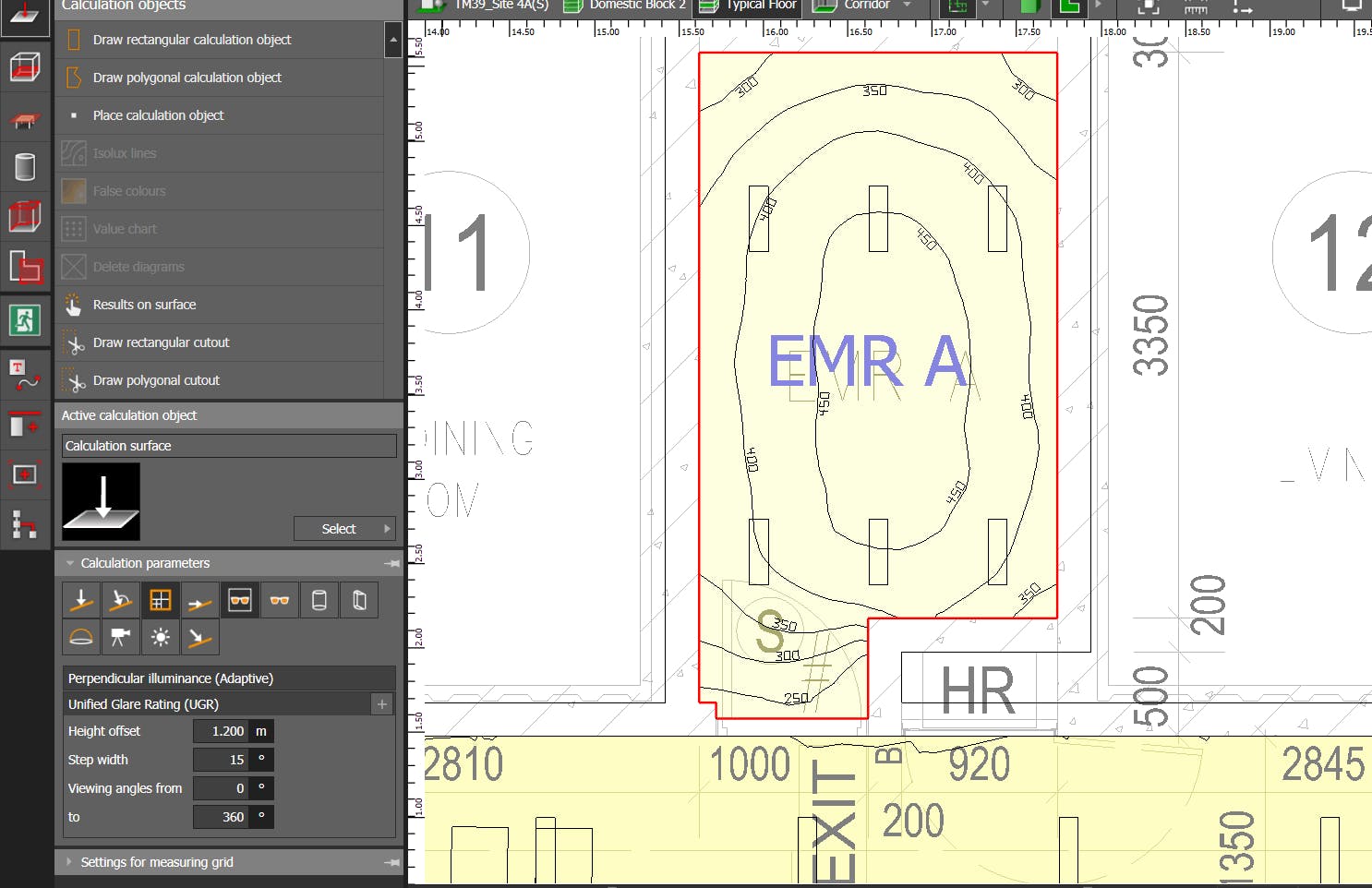Toggle perpendicular illuminance parameter icon
The image size is (1372, 888).
coord(81,601)
